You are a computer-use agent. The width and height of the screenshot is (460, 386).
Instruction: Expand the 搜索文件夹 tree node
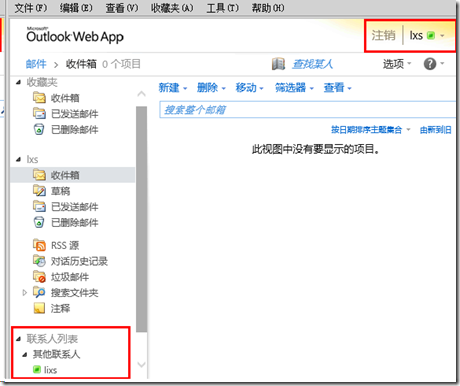[x=24, y=293]
